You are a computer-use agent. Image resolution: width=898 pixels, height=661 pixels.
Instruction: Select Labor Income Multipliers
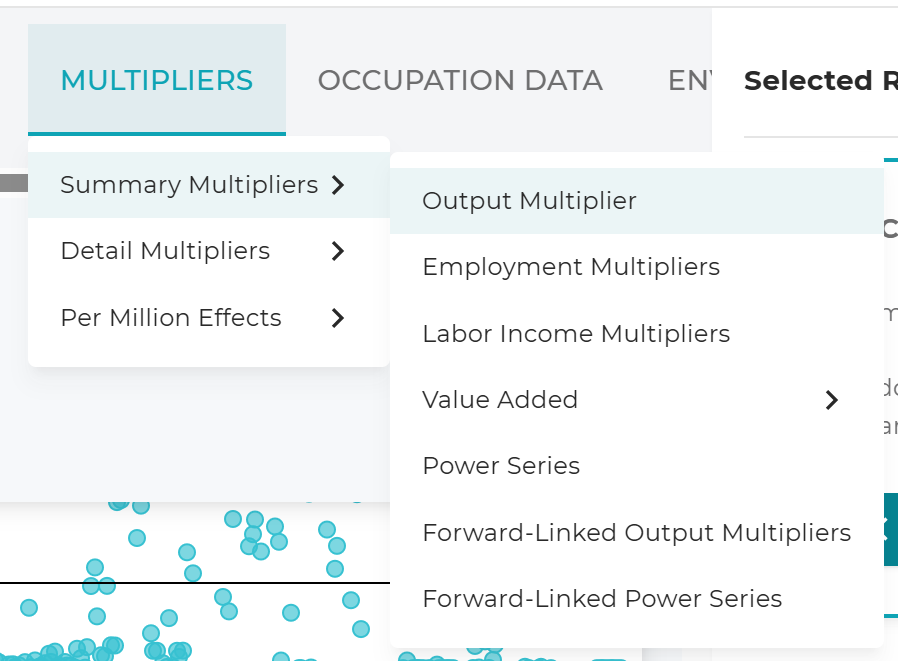pyautogui.click(x=576, y=333)
